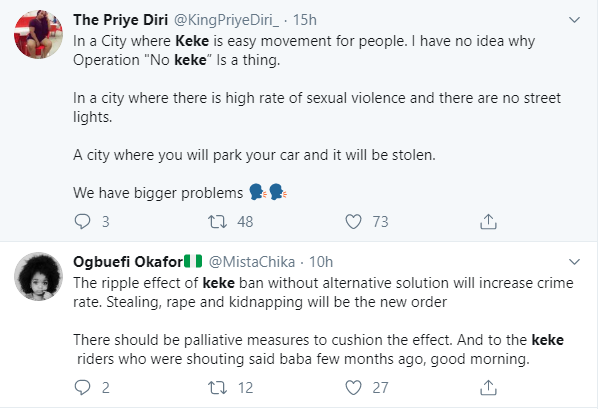Retweet The Priye Diri's Keke tweet
The width and height of the screenshot is (598, 409).
pyautogui.click(x=217, y=221)
